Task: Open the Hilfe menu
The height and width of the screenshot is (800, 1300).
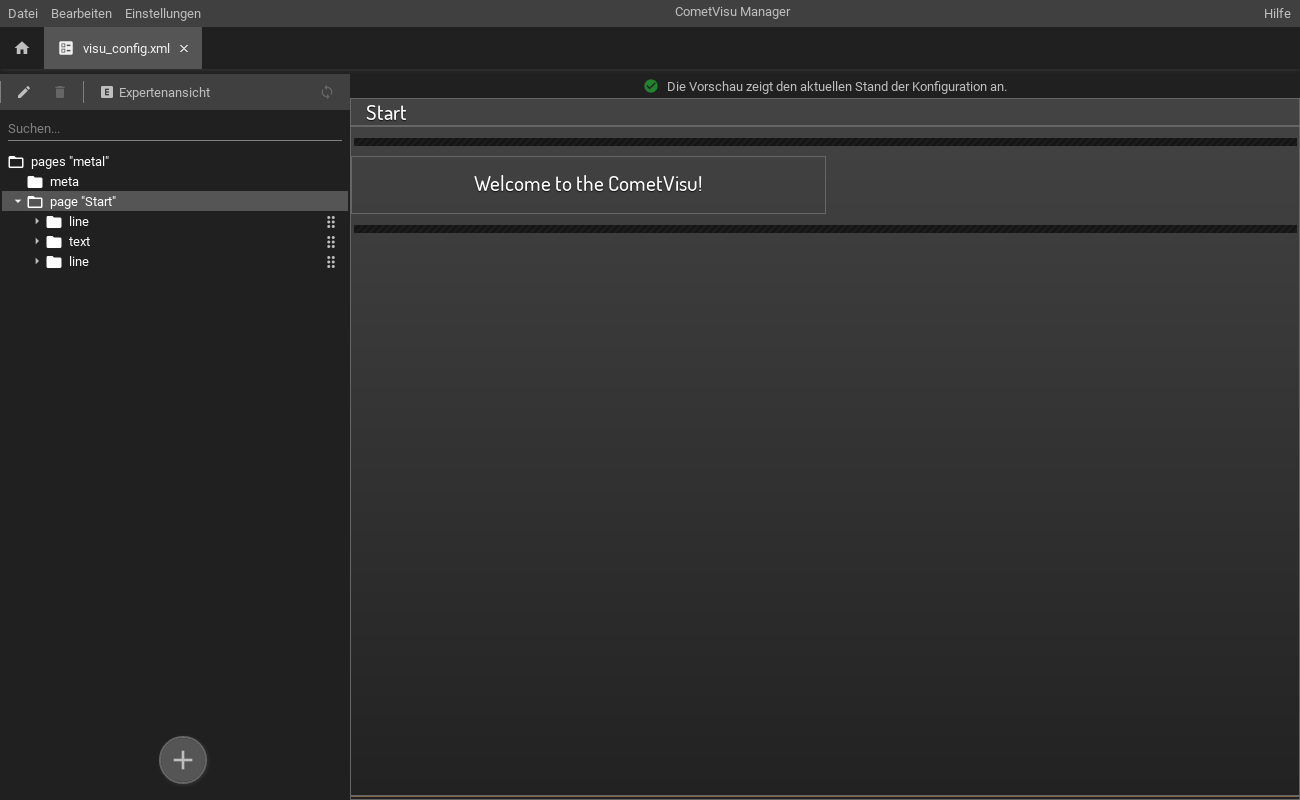Action: coord(1277,13)
